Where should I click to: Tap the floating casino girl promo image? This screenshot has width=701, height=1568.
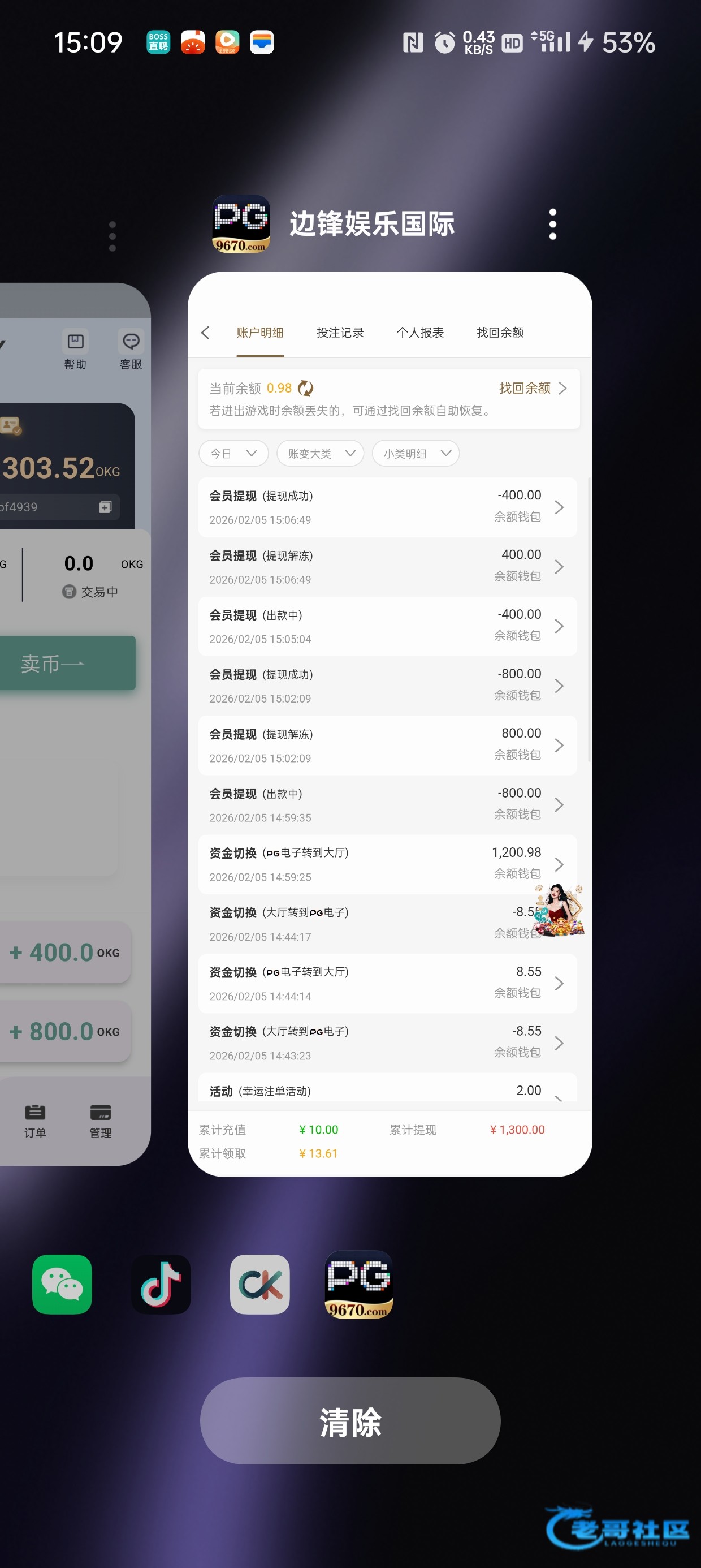tap(559, 910)
